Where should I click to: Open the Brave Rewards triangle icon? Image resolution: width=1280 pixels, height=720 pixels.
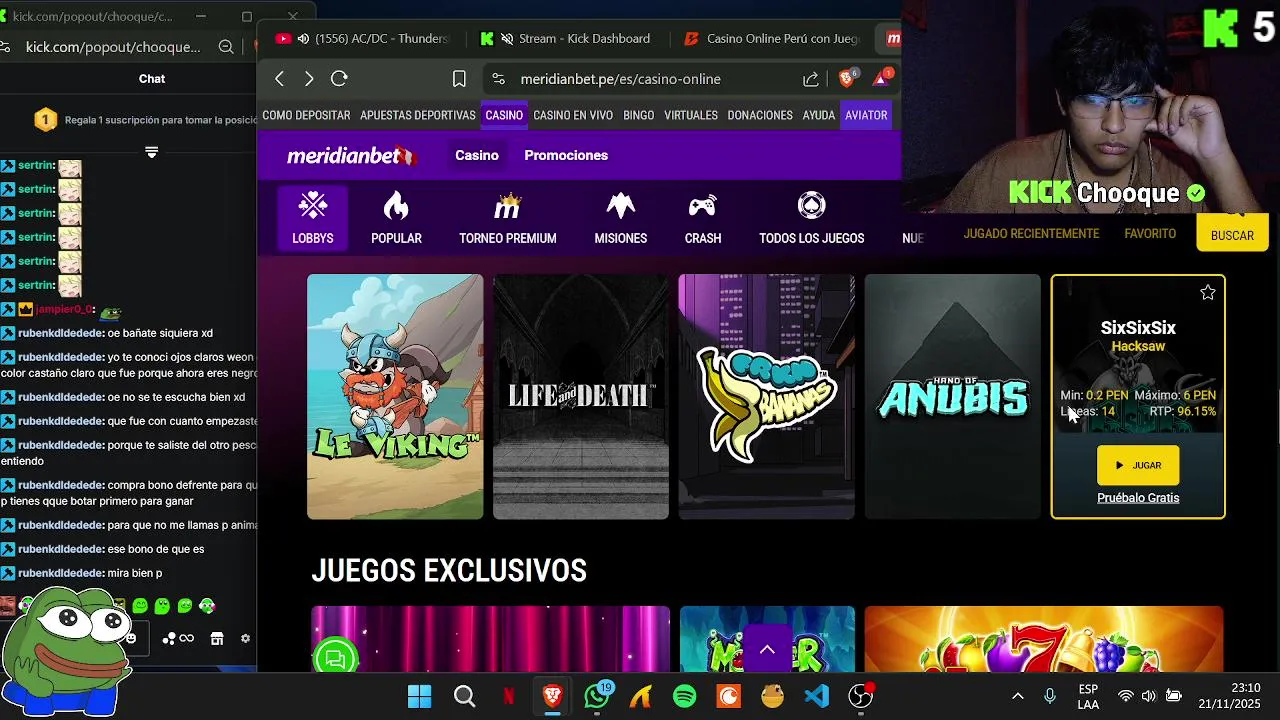[882, 78]
